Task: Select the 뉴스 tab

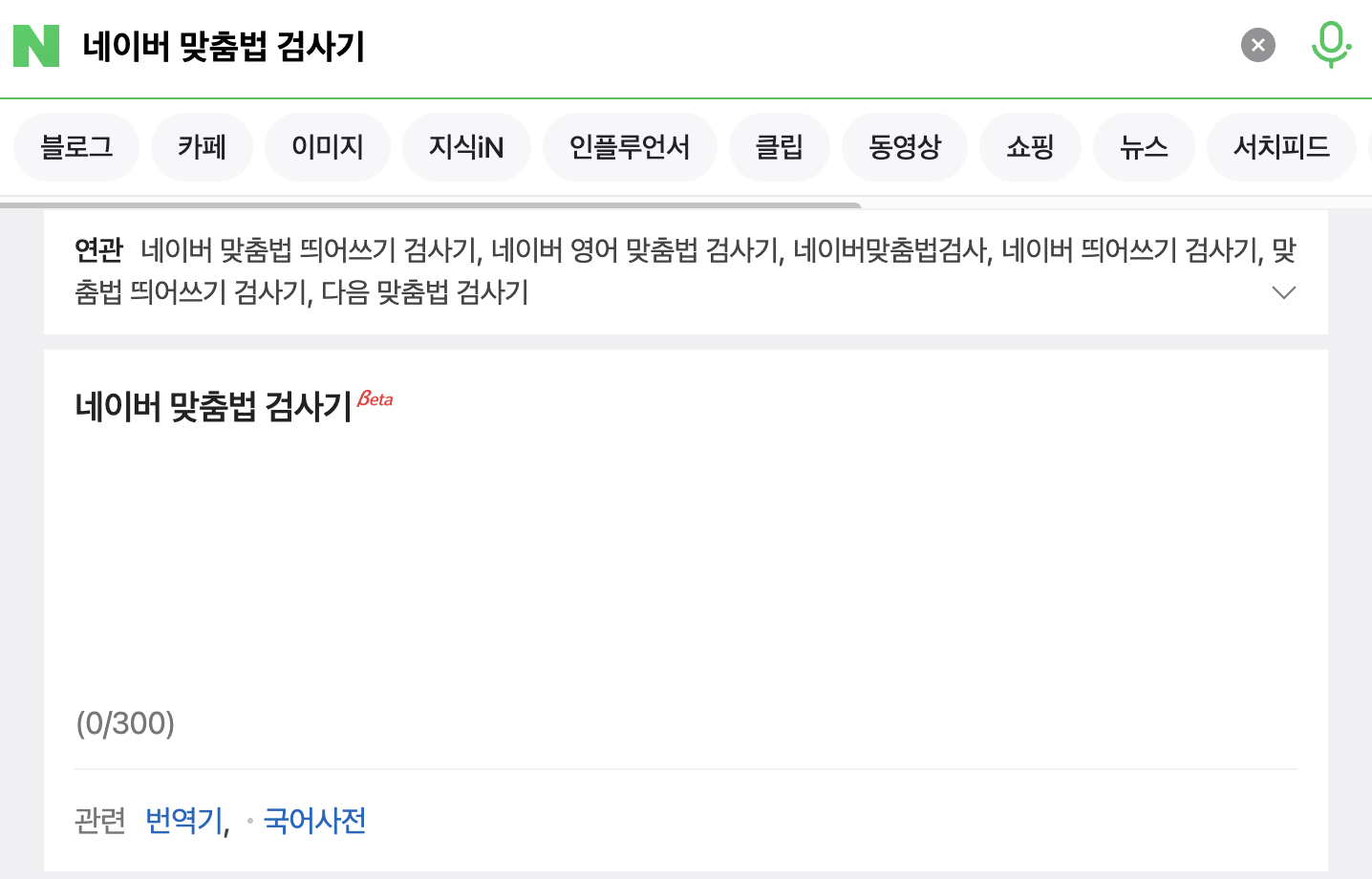Action: (x=1144, y=146)
